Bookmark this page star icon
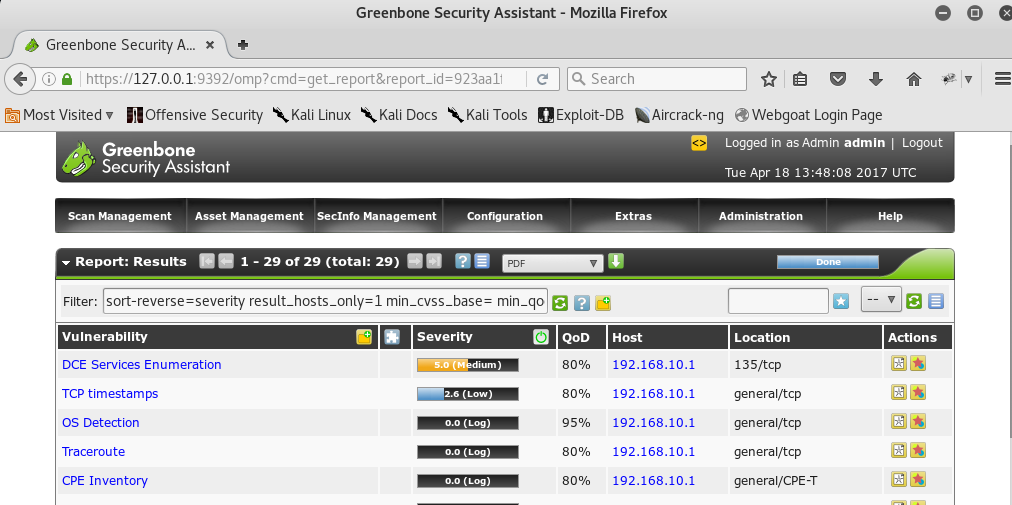 tap(768, 79)
